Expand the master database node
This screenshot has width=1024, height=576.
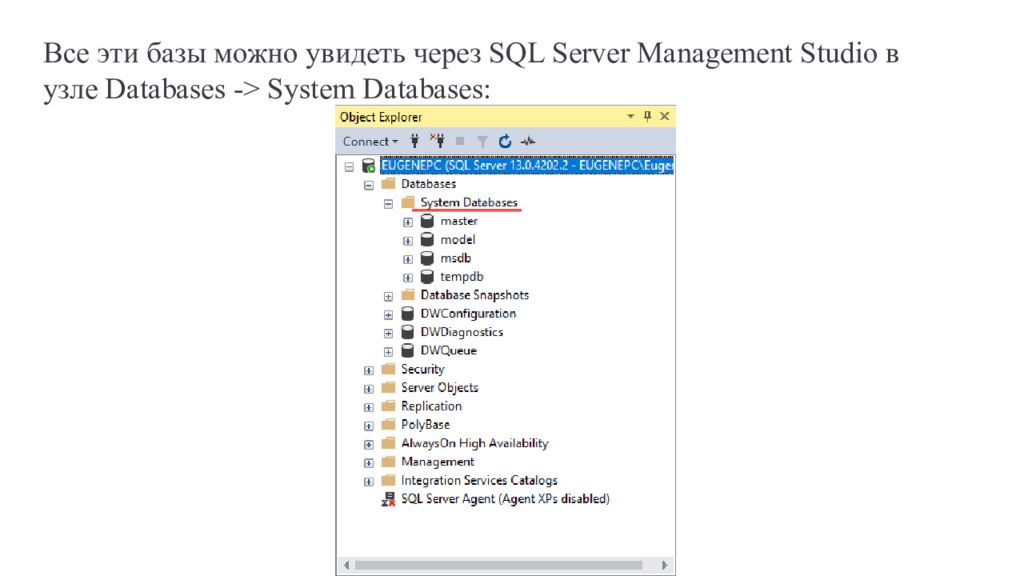(x=408, y=222)
